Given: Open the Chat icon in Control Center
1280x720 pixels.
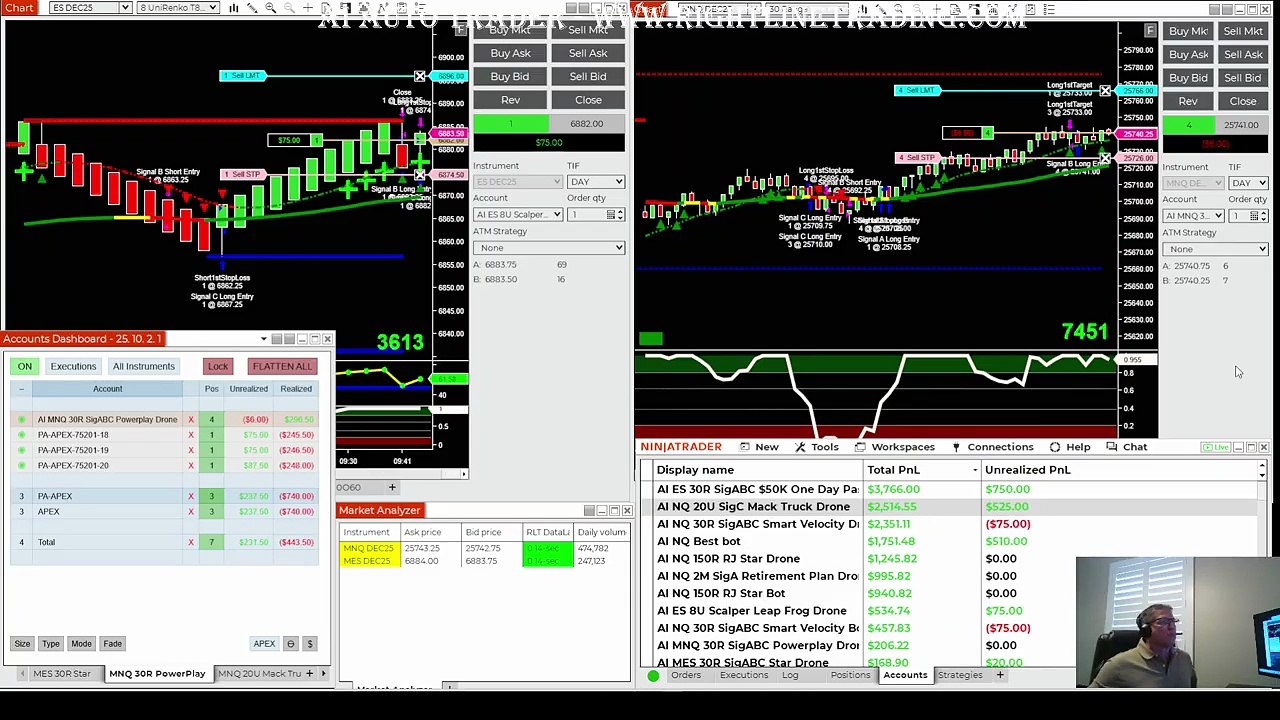Looking at the screenshot, I should (1112, 447).
